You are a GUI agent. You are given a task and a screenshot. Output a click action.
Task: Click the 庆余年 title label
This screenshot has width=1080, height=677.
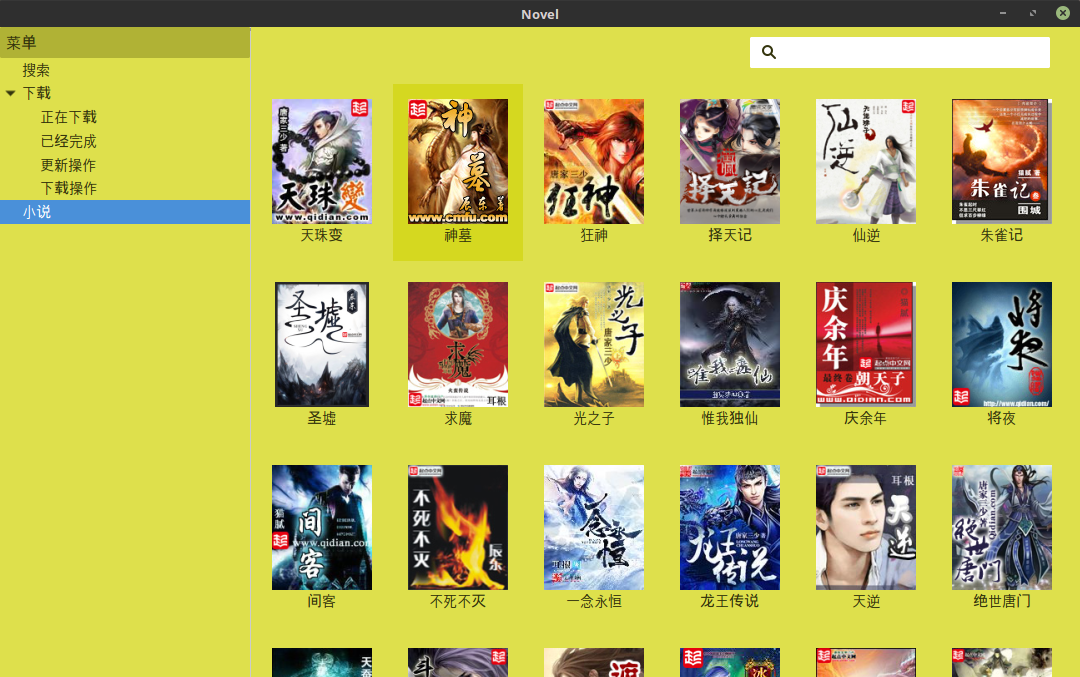coord(866,419)
